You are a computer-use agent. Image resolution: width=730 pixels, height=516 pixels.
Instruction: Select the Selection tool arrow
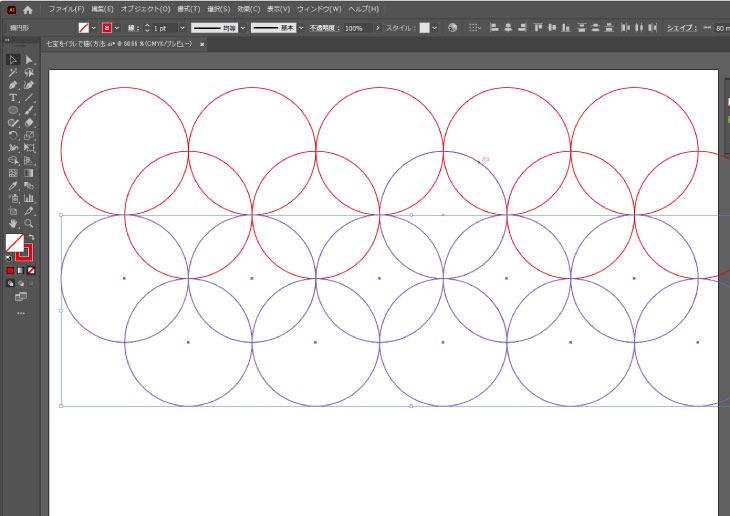click(13, 60)
